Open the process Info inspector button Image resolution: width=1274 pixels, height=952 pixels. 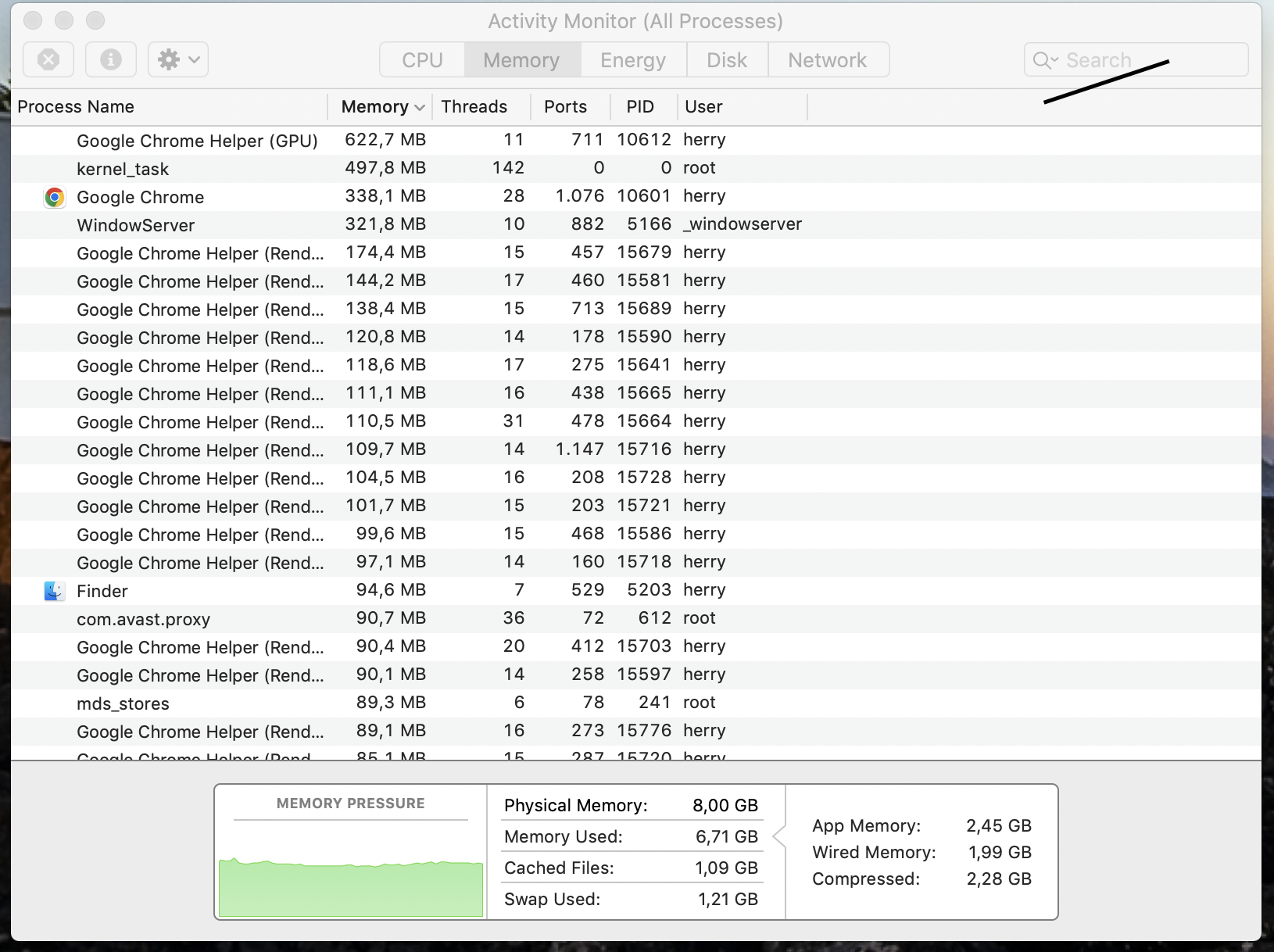click(111, 59)
